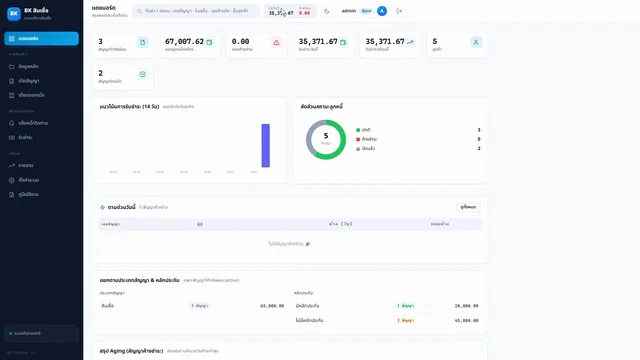Click user icon on the 5 card
The image size is (640, 360).
tap(476, 42)
